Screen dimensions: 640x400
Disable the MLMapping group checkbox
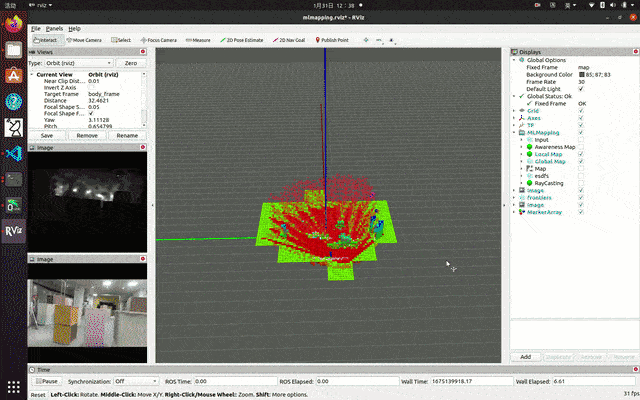coord(581,133)
